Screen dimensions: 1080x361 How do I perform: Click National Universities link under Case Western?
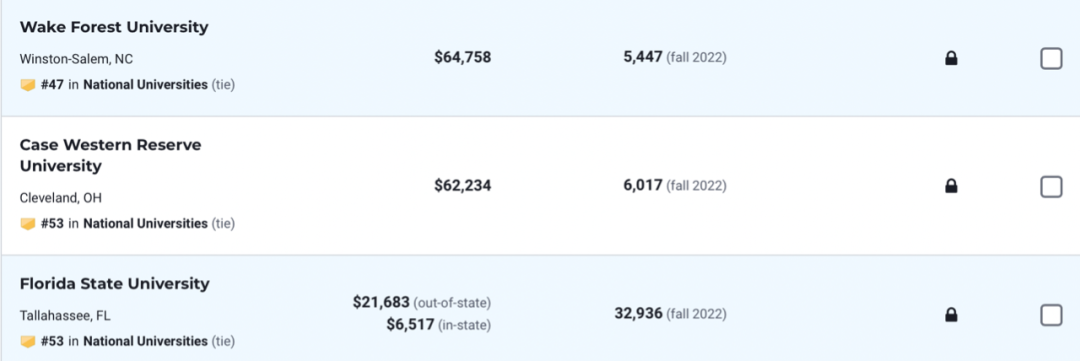[x=145, y=223]
